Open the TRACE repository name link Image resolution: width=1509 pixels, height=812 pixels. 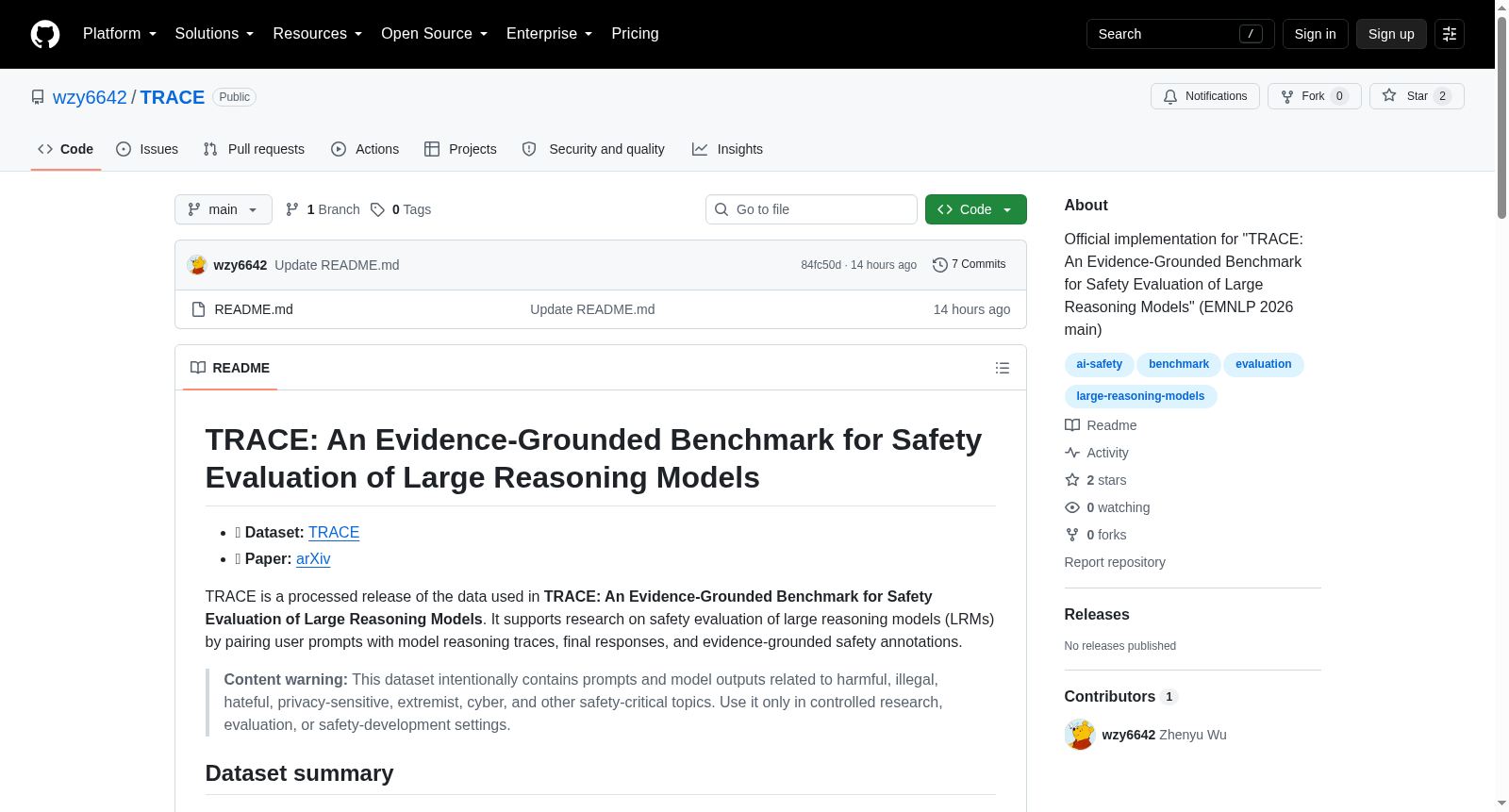[173, 97]
